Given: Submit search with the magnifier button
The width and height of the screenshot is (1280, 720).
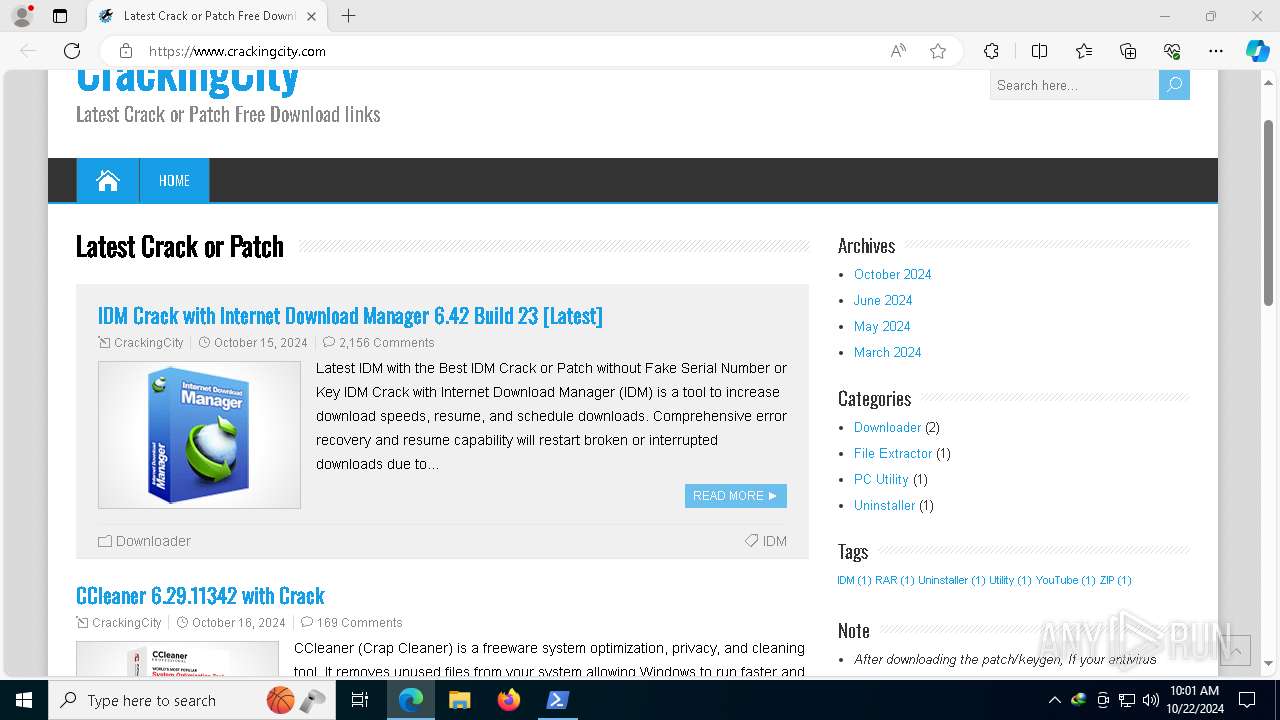Looking at the screenshot, I should pyautogui.click(x=1174, y=85).
